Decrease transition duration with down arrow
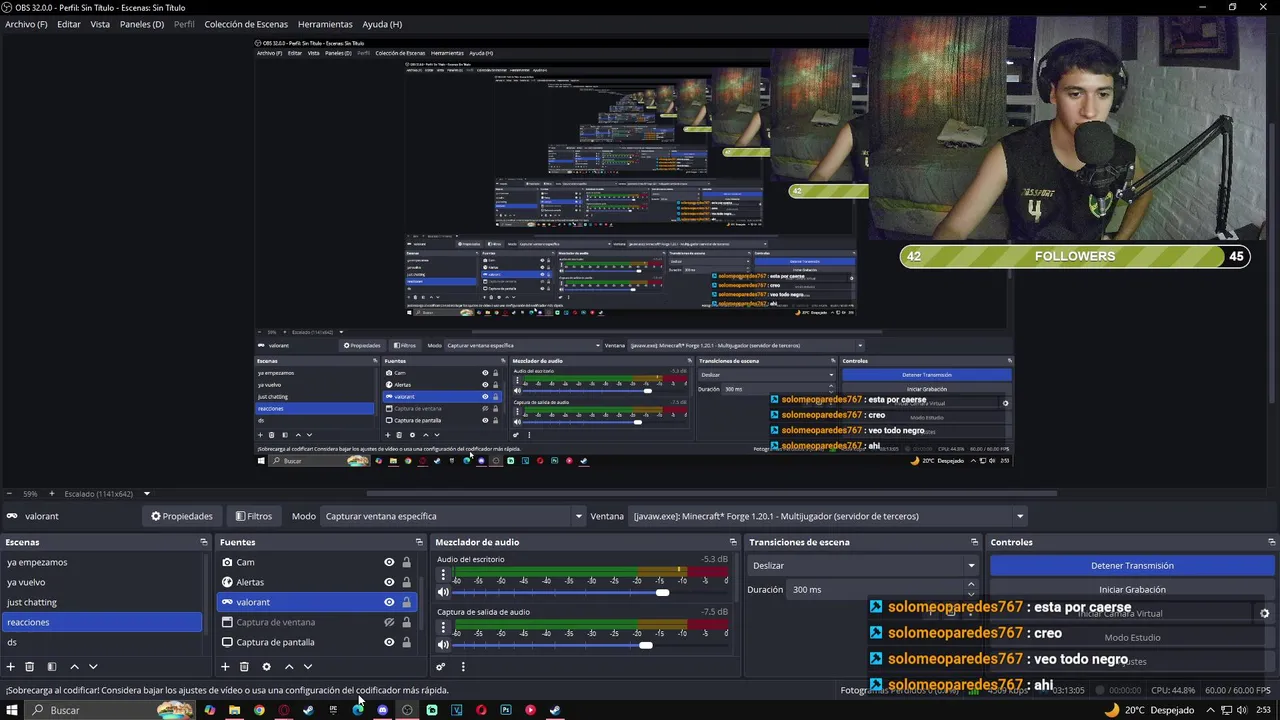1280x720 pixels. [x=972, y=594]
